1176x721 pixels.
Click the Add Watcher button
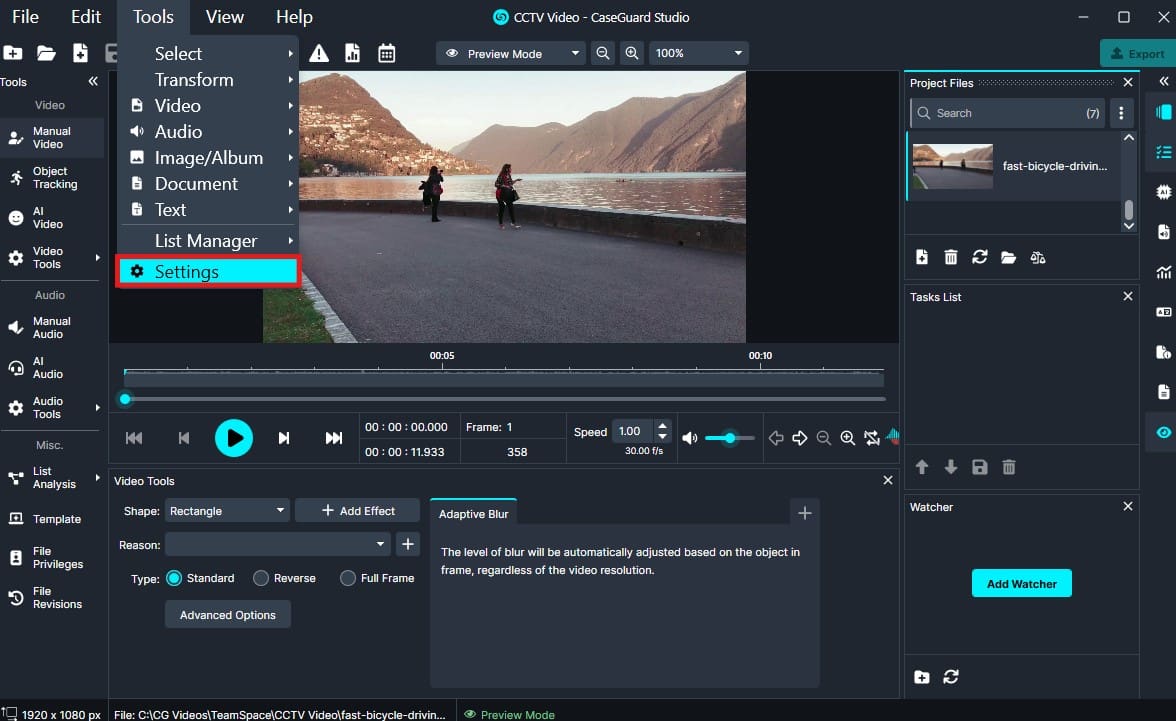[1021, 584]
